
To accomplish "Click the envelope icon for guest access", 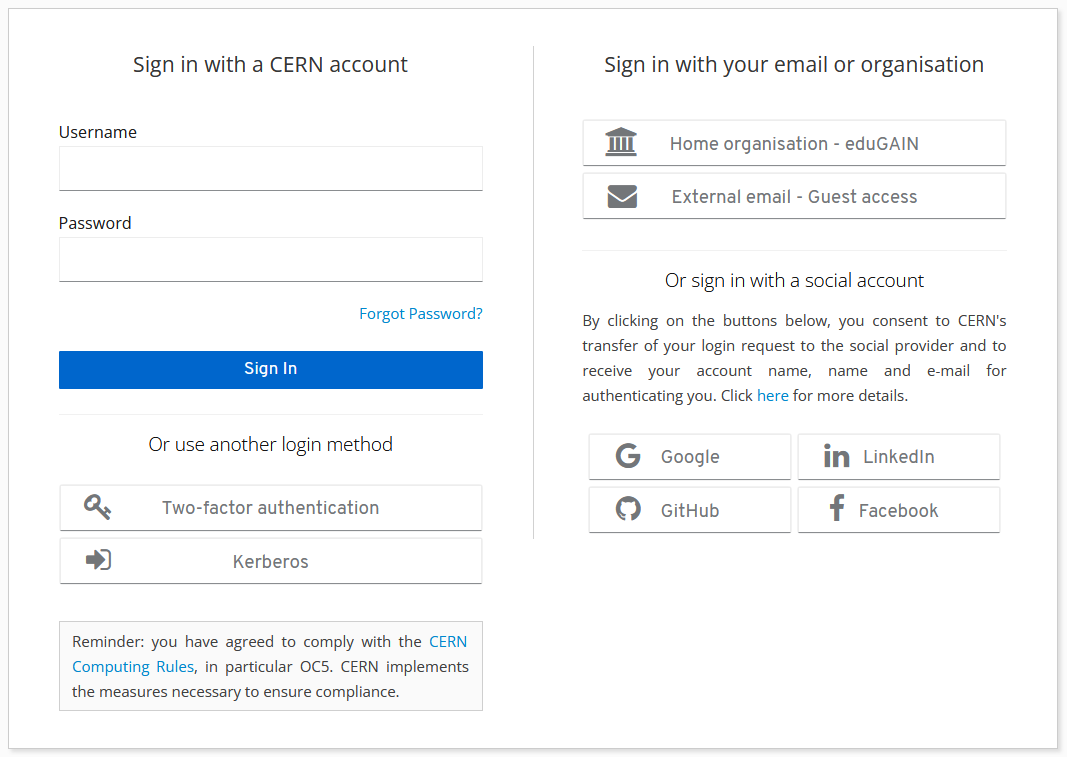I will [622, 197].
